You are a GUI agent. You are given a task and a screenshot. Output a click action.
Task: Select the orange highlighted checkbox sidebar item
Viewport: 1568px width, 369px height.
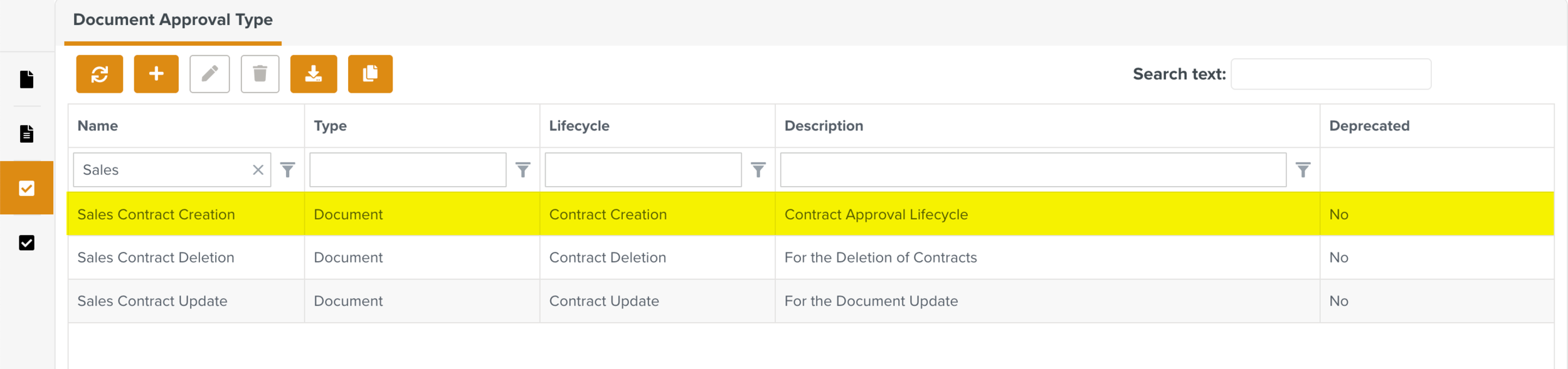[26, 188]
